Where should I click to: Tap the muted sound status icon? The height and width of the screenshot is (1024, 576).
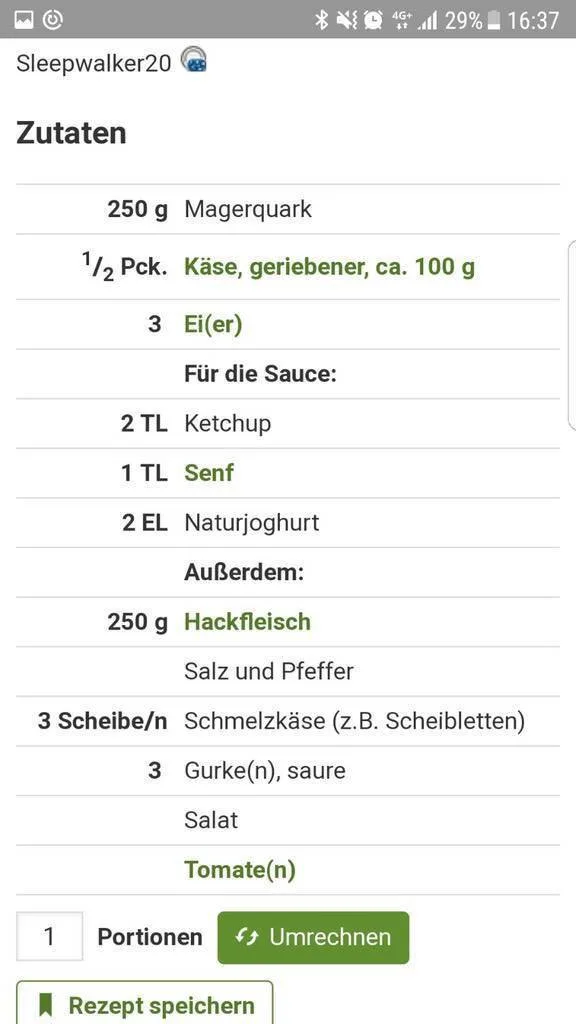click(347, 20)
